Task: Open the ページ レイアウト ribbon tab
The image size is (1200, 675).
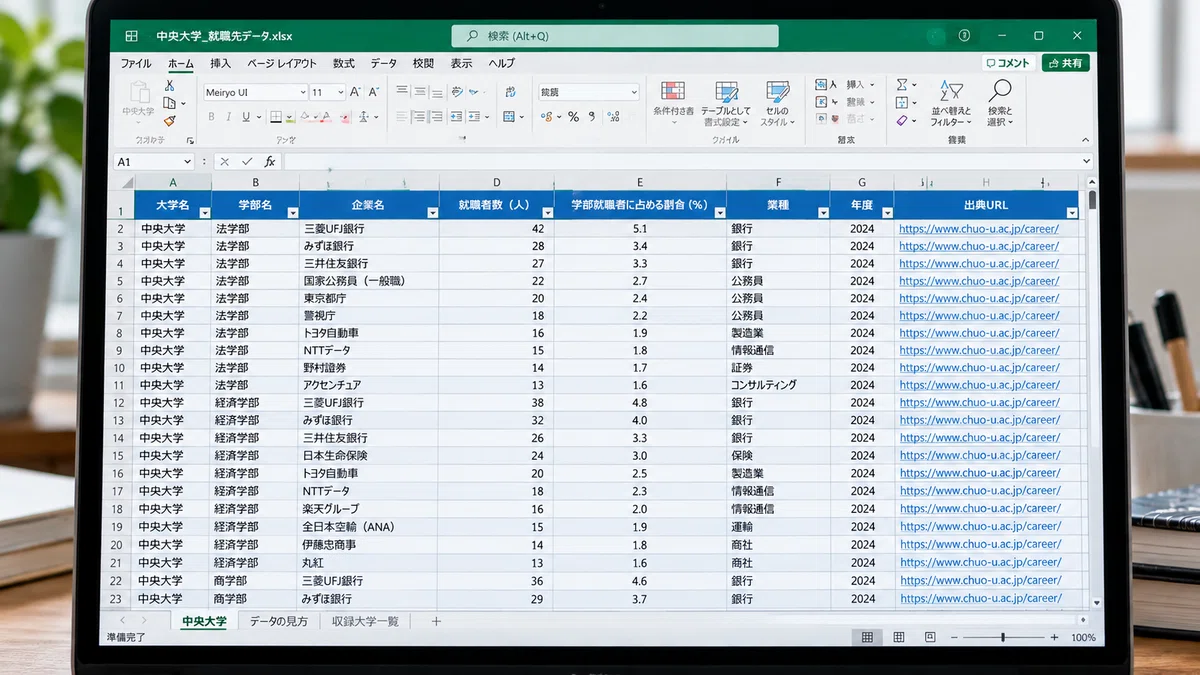Action: click(x=282, y=63)
